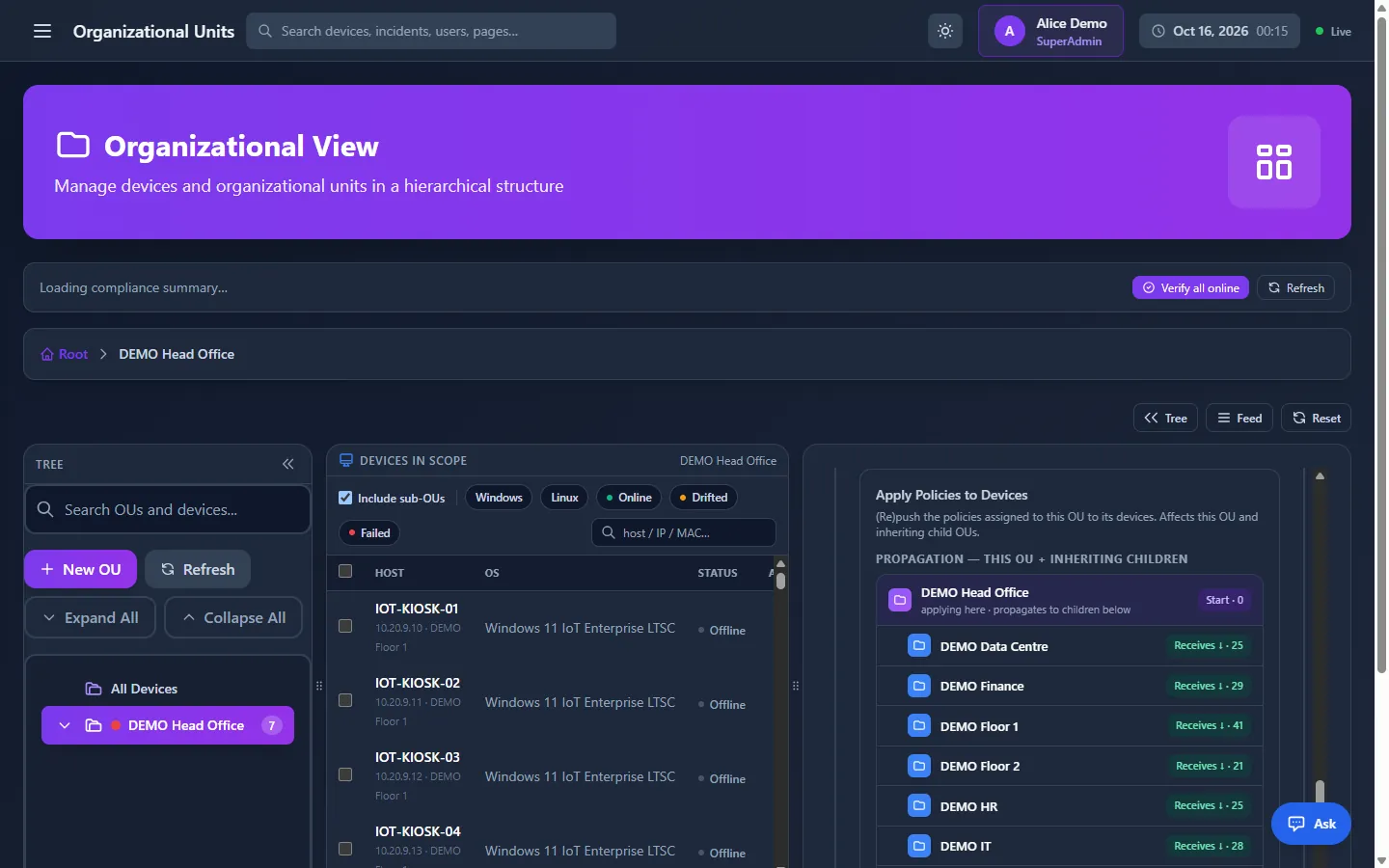Toggle the light/dark theme sun icon
The image size is (1389, 868).
click(945, 31)
